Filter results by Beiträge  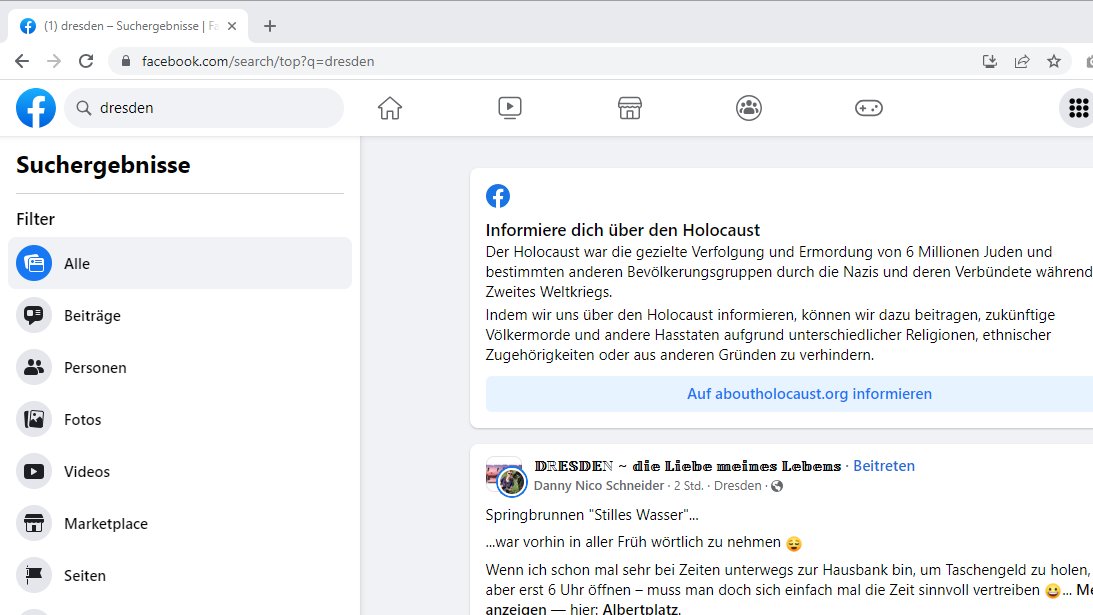(180, 315)
